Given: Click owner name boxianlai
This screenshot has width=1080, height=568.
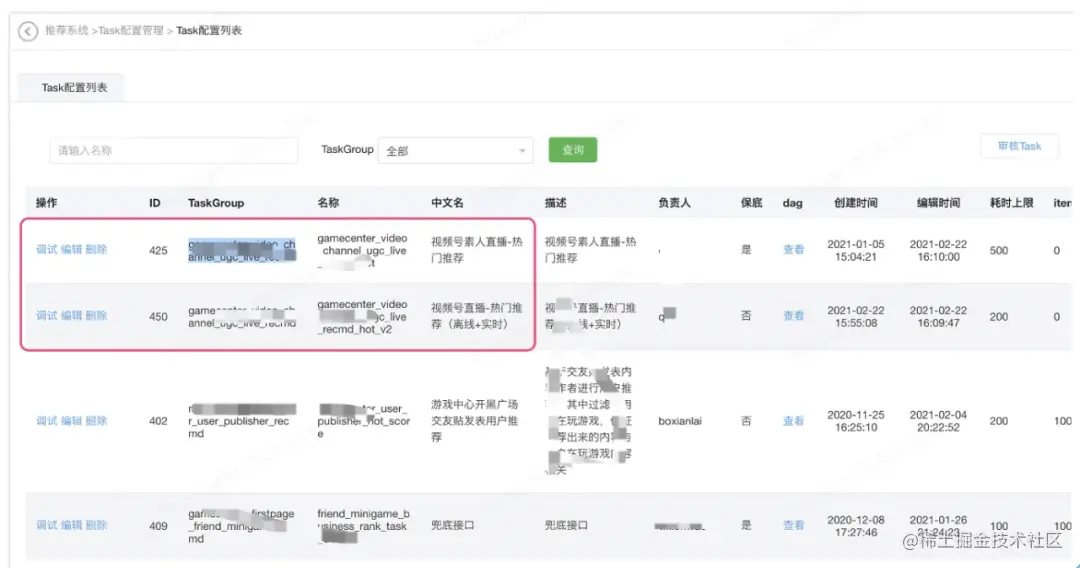Looking at the screenshot, I should point(680,421).
